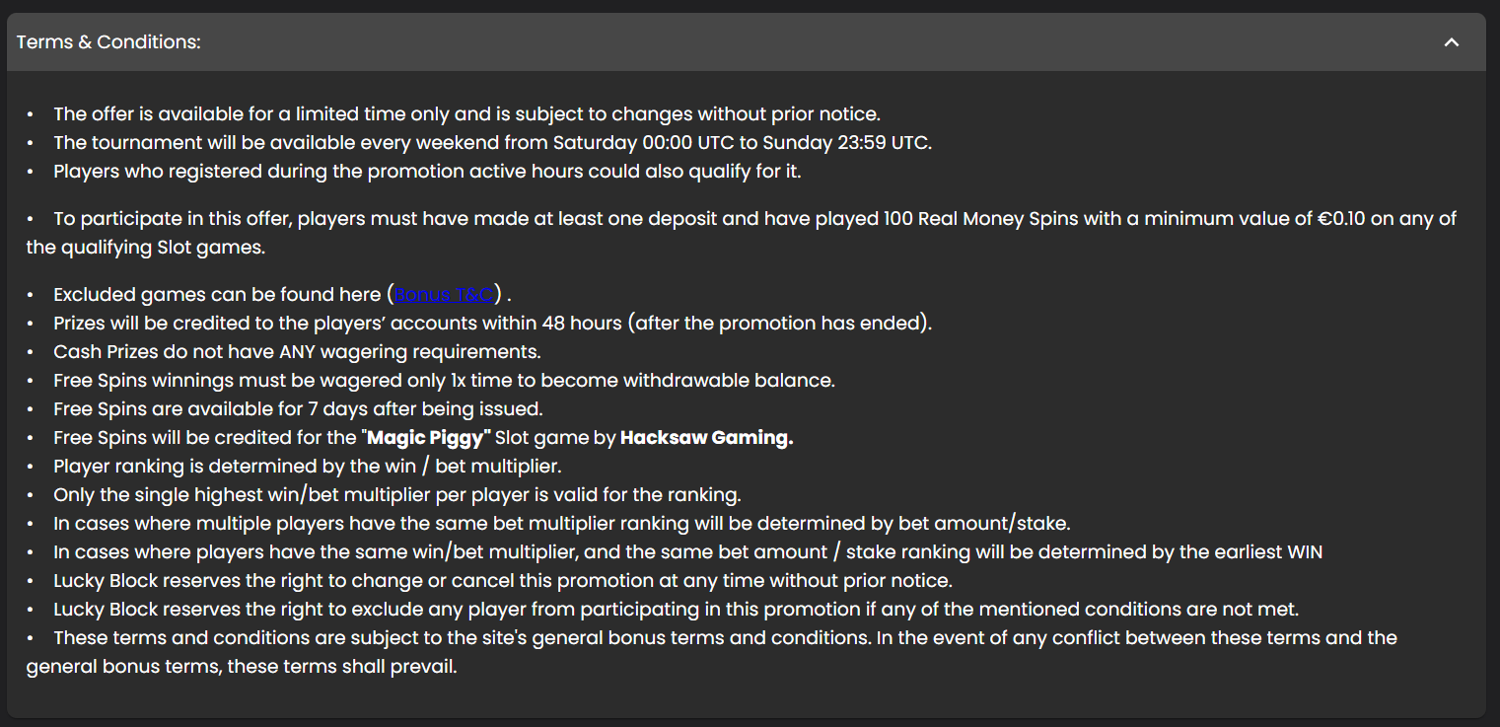Click the weekend tournament schedule line
Viewport: 1500px width, 727px height.
492,143
